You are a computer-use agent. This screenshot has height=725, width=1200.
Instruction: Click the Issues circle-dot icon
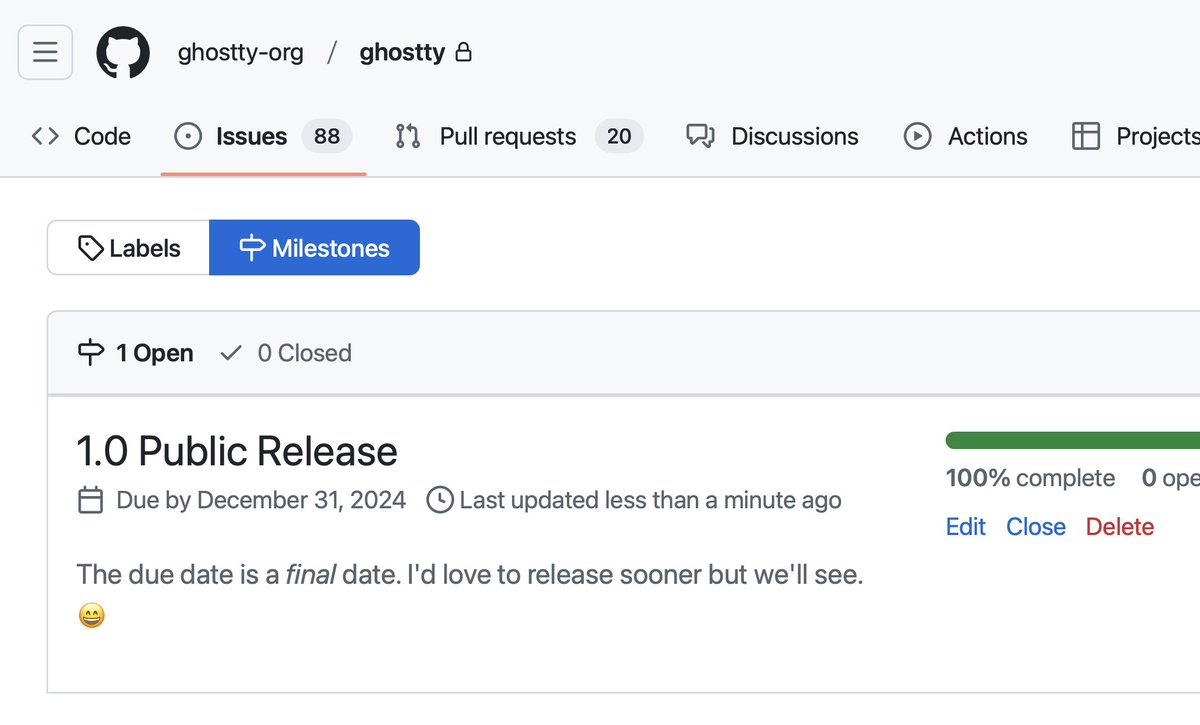tap(188, 136)
